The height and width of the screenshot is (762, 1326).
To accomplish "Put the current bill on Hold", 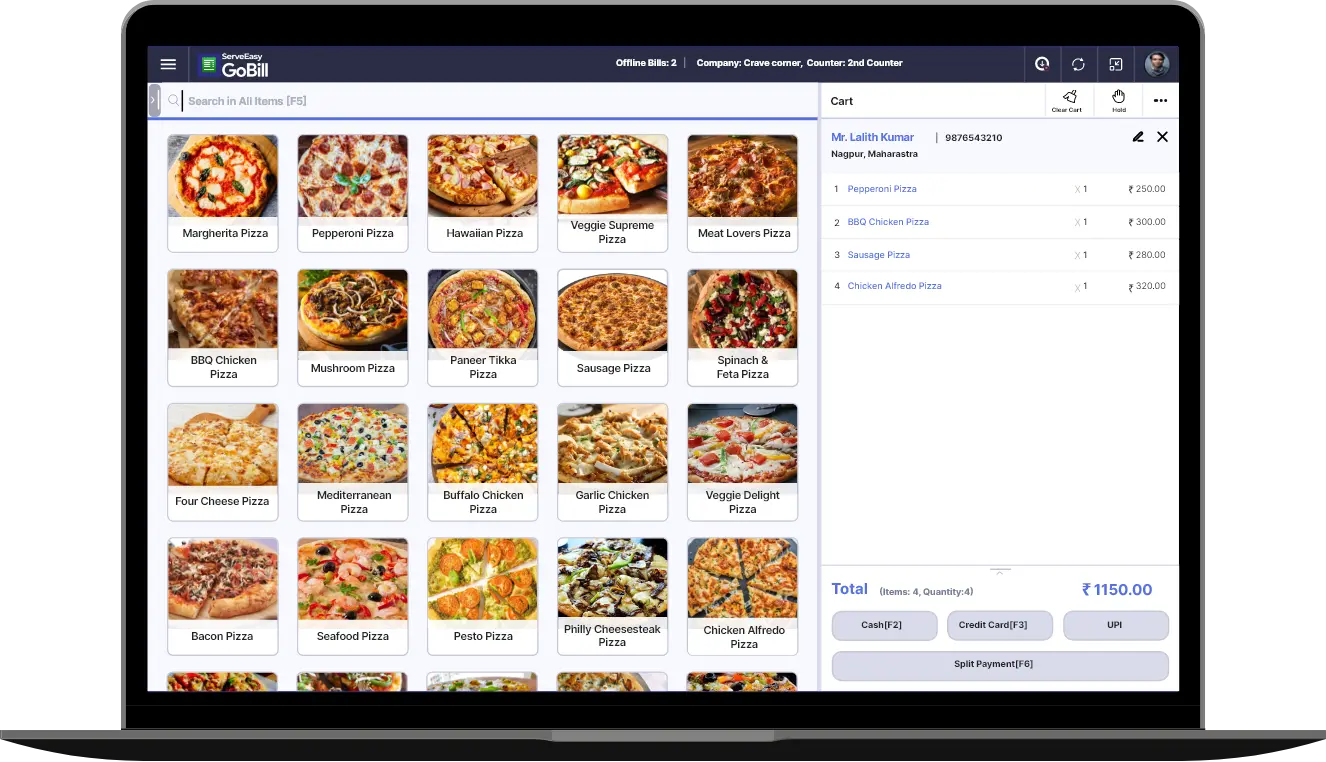I will pos(1119,100).
